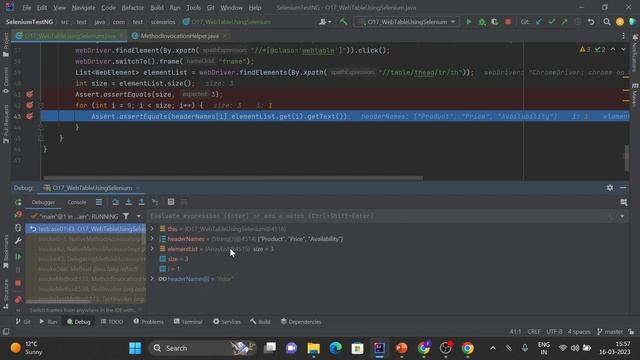Open the evaluate expression history dropdown
Viewport: 640px width, 360px height.
pos(622,216)
